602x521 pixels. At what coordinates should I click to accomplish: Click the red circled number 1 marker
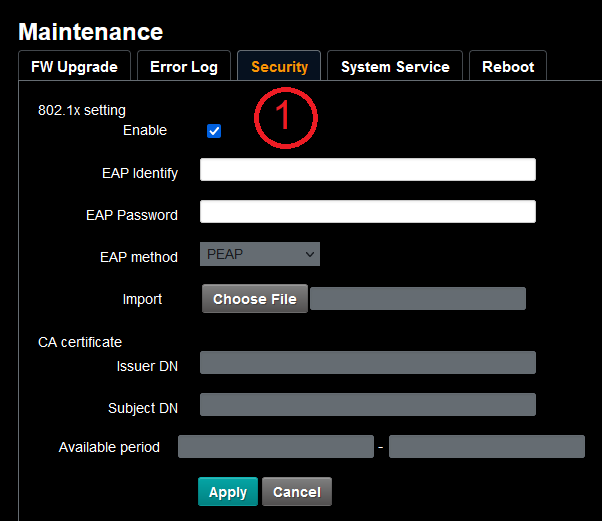tap(285, 117)
